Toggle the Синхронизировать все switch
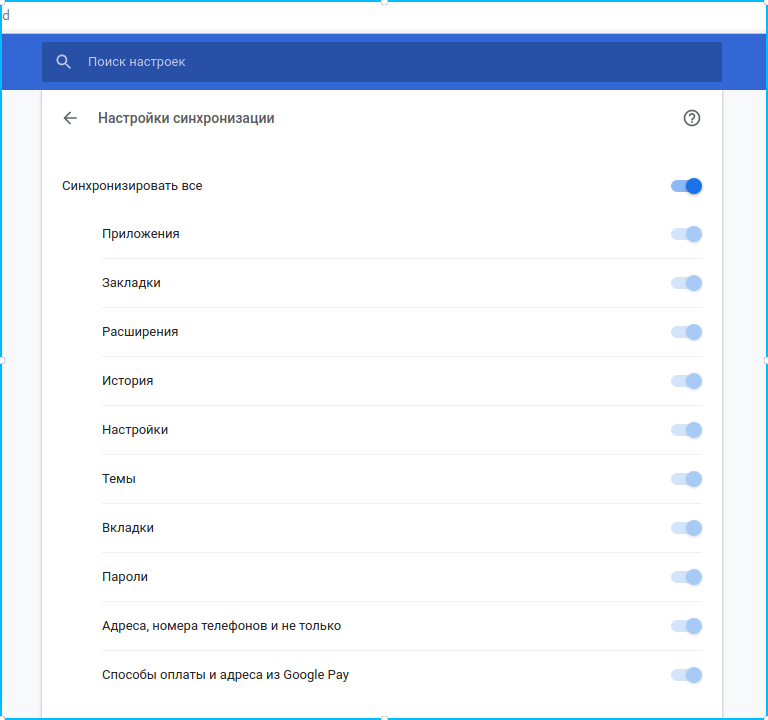This screenshot has width=768, height=720. (686, 186)
